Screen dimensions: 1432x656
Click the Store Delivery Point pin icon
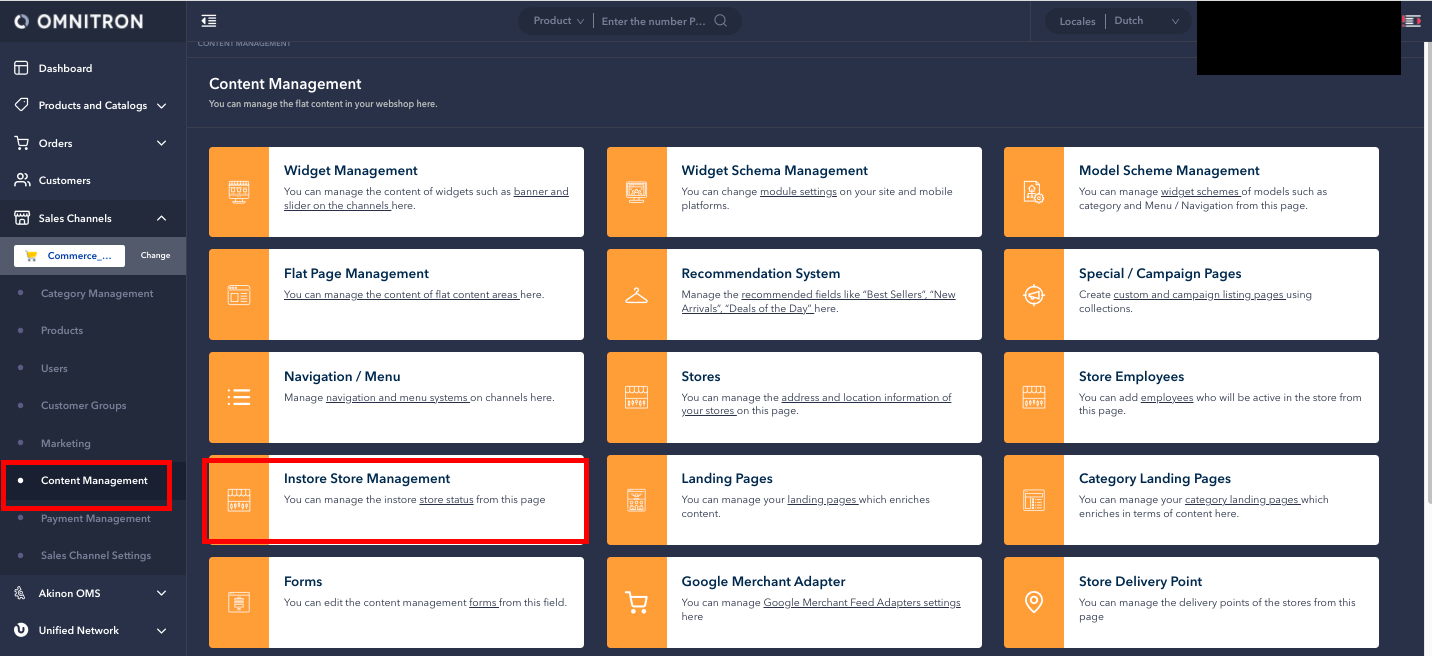tap(1034, 602)
